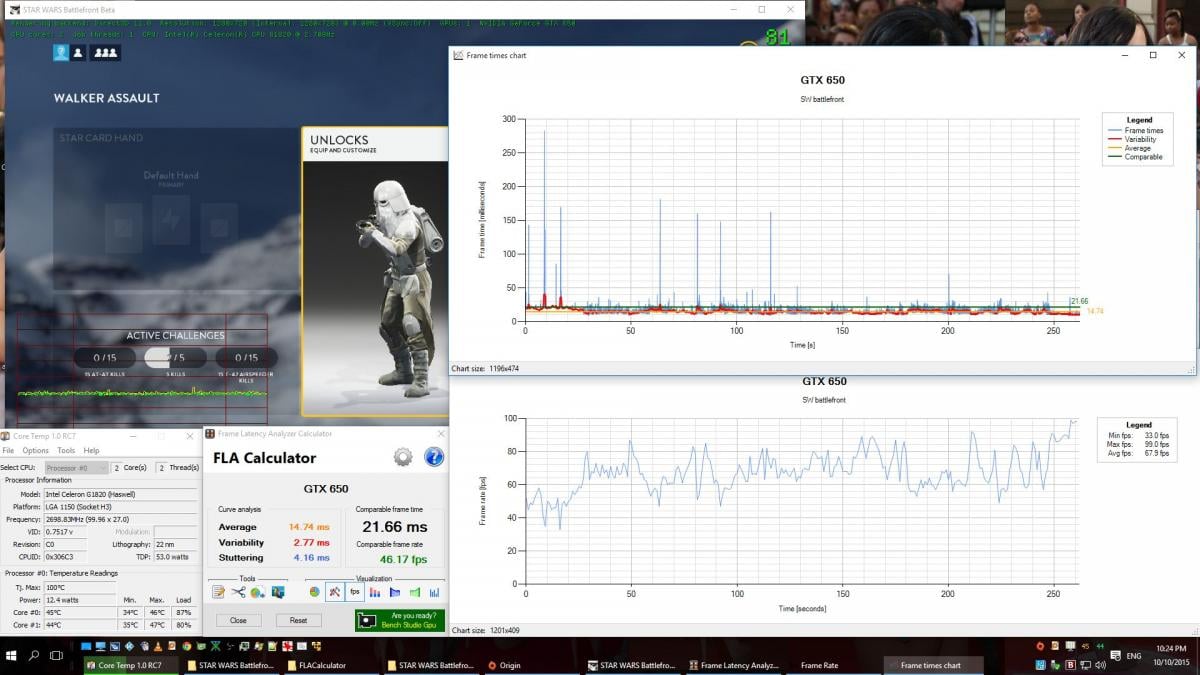The image size is (1200, 675).
Task: Show the blue bar chart visualization
Action: coord(434,592)
